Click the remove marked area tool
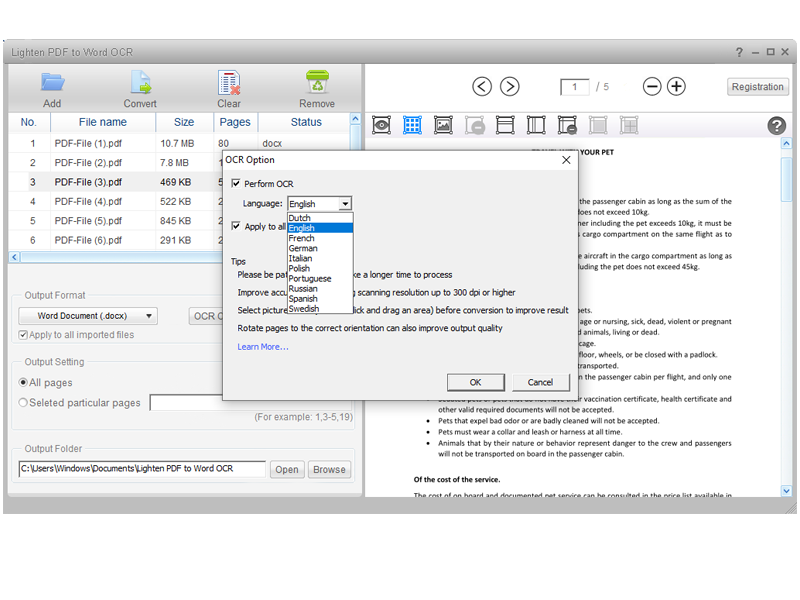The image size is (800, 600). coord(474,126)
